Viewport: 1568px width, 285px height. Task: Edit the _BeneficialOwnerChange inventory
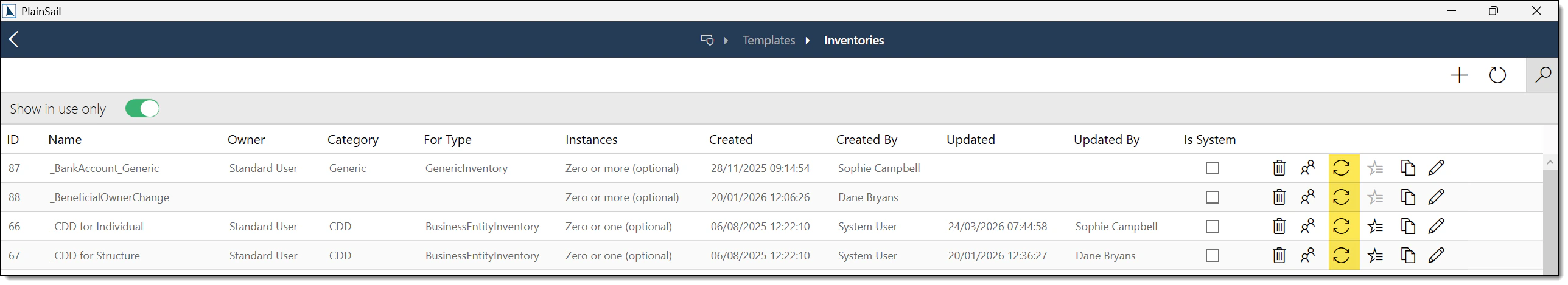pyautogui.click(x=1437, y=197)
